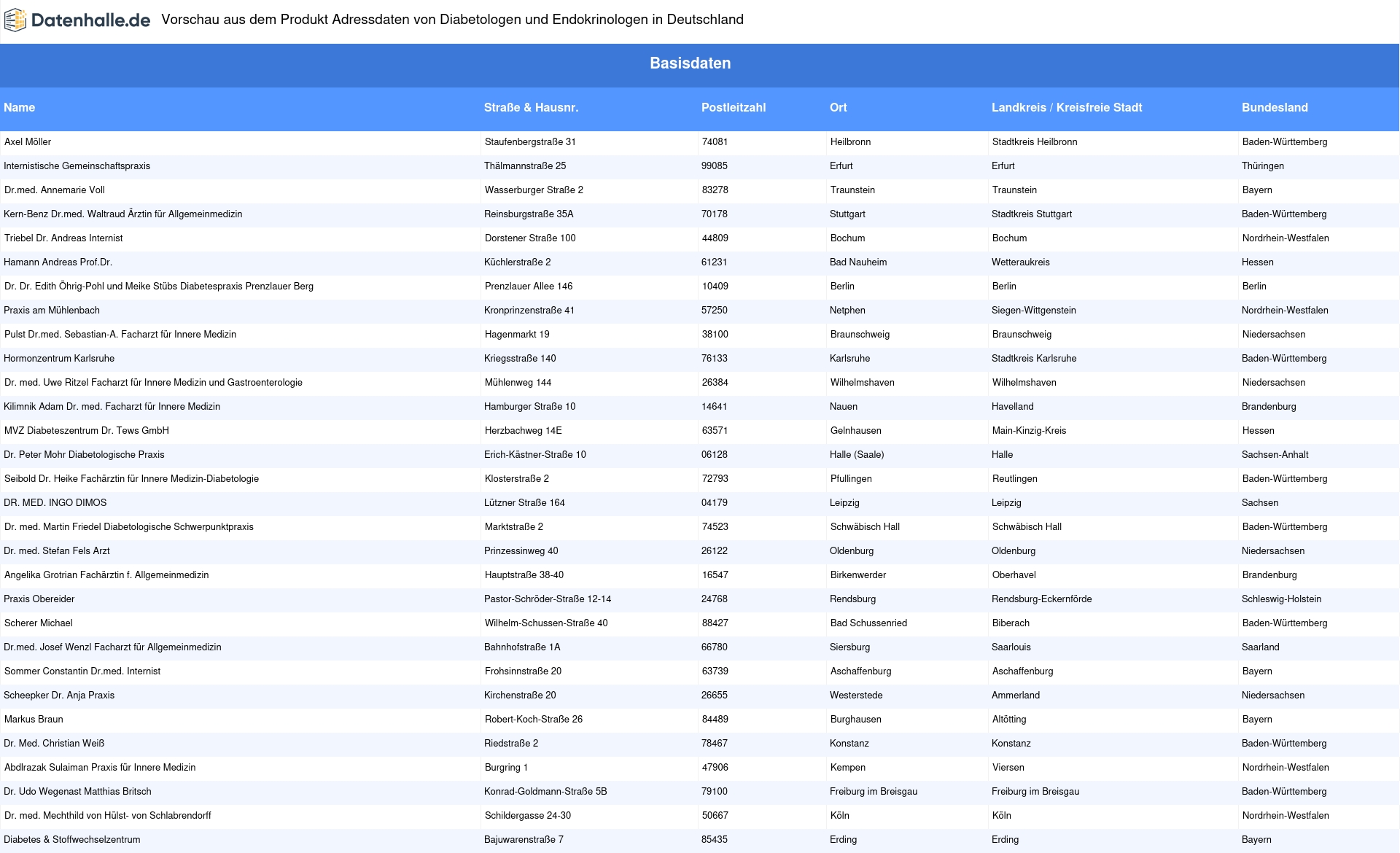
Task: Click the district cell Main-Kinzig-Kreis
Action: pos(1029,431)
